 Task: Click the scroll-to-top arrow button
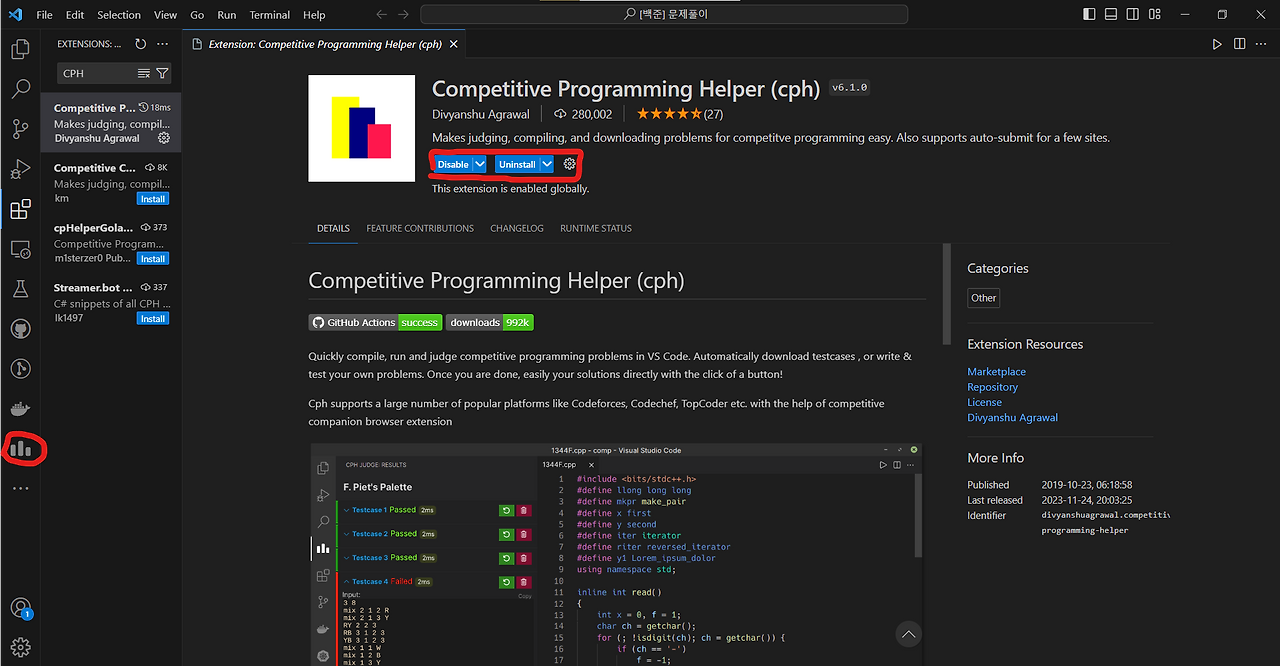pos(908,634)
